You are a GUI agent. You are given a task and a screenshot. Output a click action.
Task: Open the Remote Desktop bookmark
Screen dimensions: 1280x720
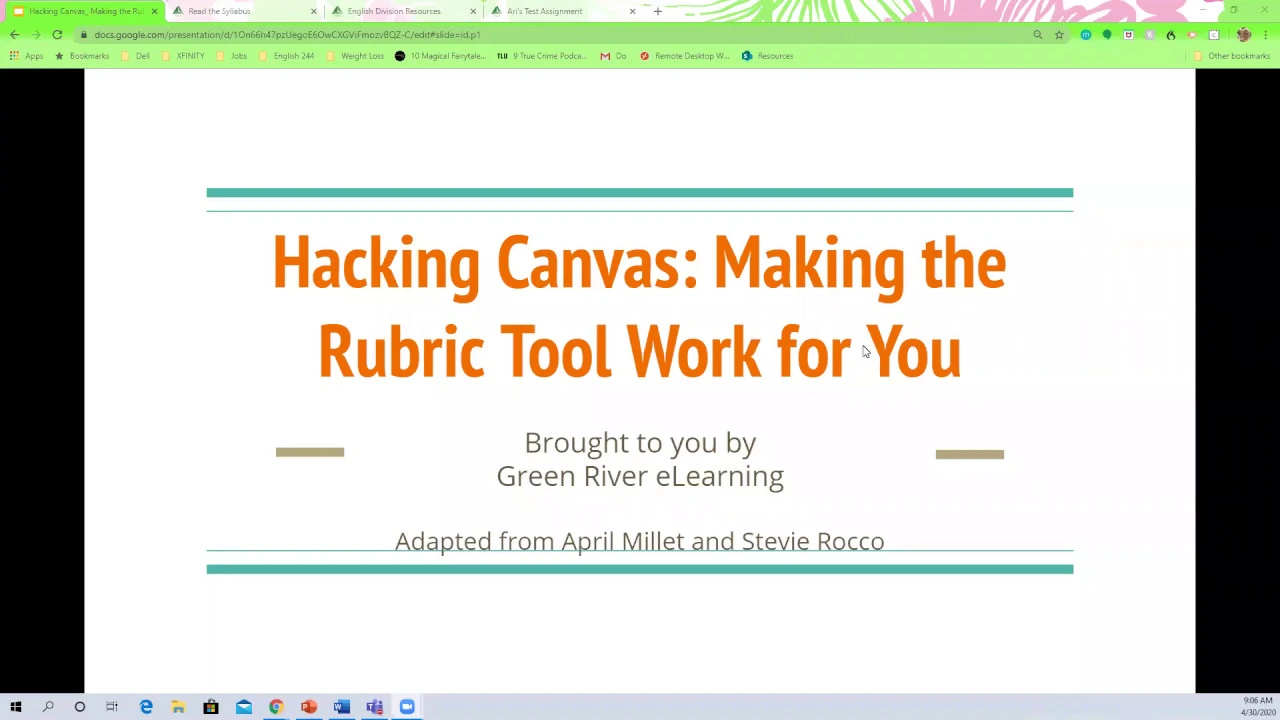tap(685, 56)
